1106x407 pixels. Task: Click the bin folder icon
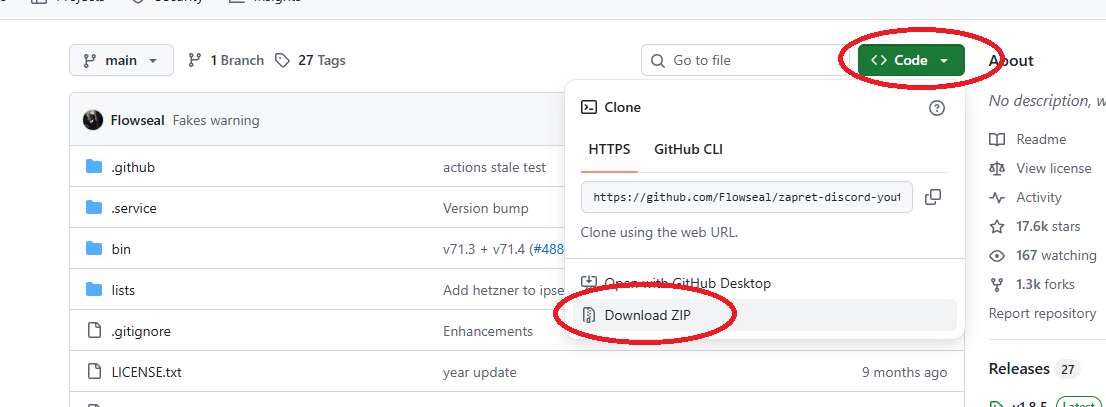94,249
